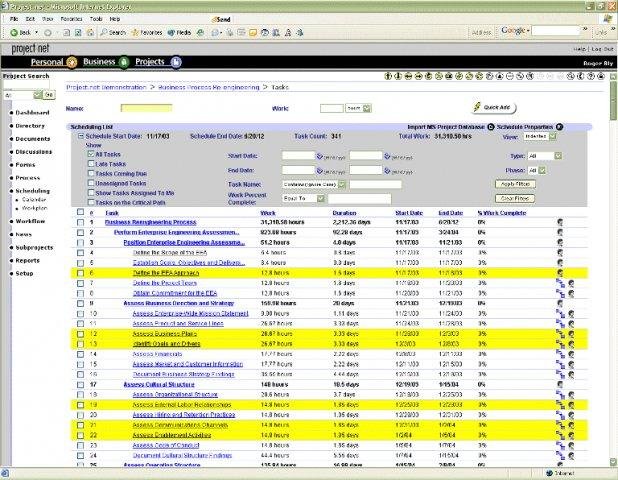This screenshot has width=618, height=480.
Task: Click resource icon on Business Reengineering Process row
Action: click(x=562, y=222)
